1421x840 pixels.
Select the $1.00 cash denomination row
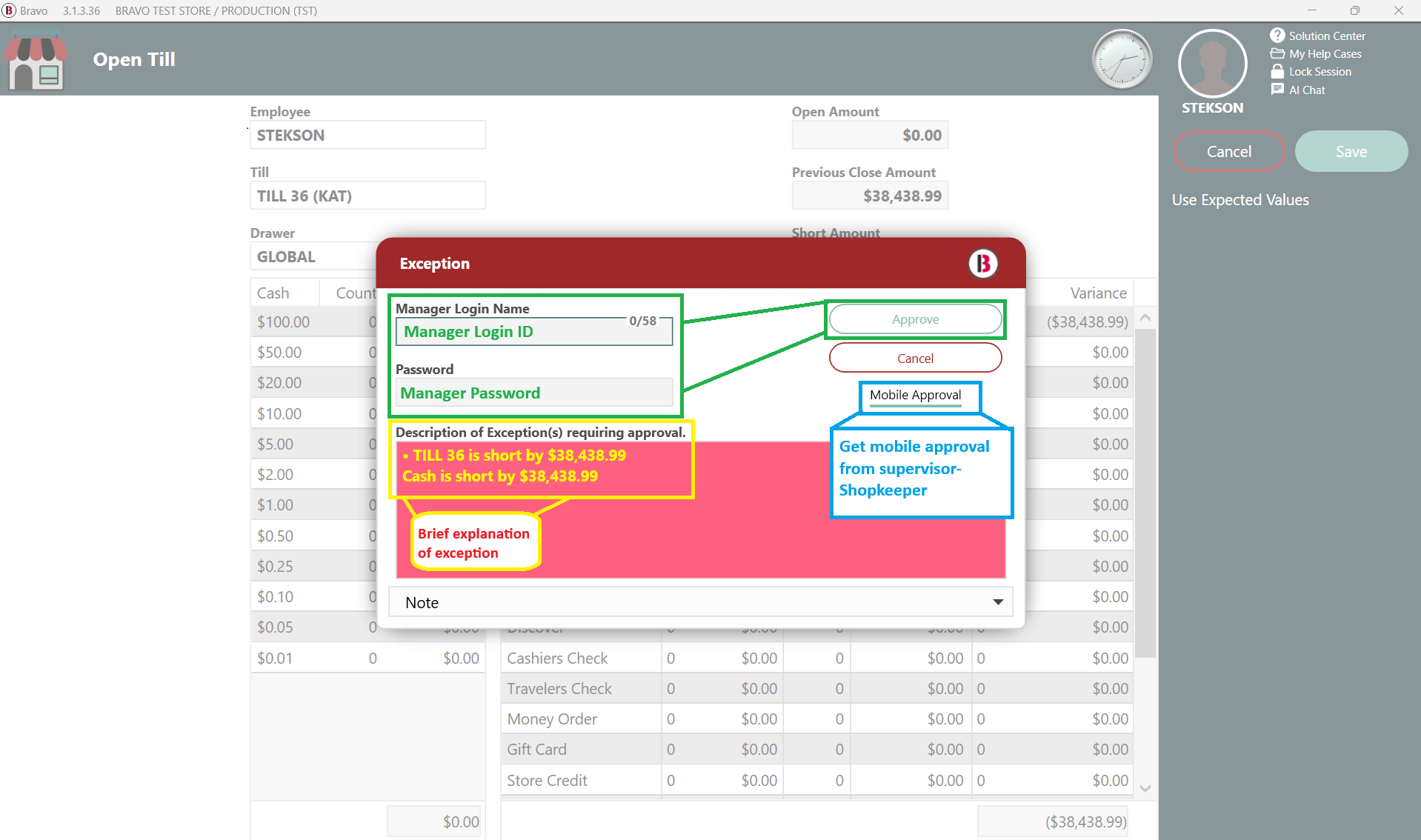[x=314, y=504]
